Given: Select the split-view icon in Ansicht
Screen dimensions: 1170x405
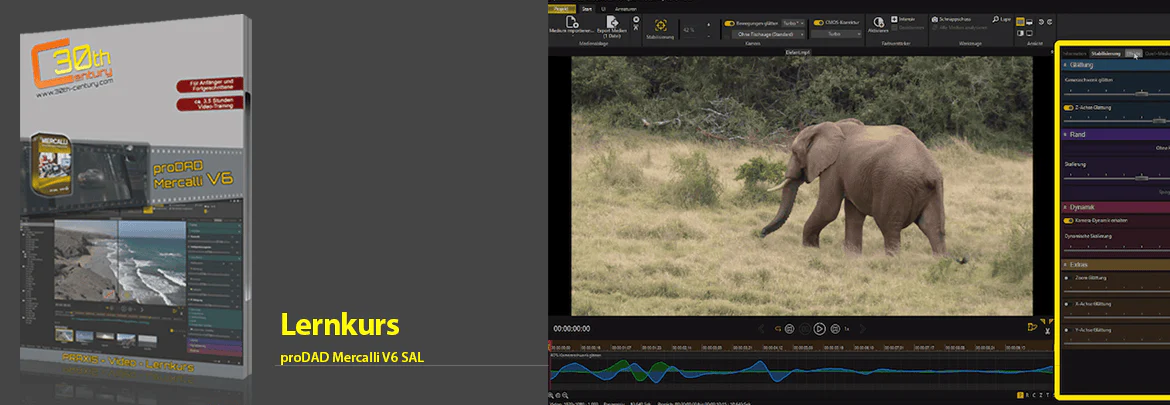Looking at the screenshot, I should coord(1020,33).
